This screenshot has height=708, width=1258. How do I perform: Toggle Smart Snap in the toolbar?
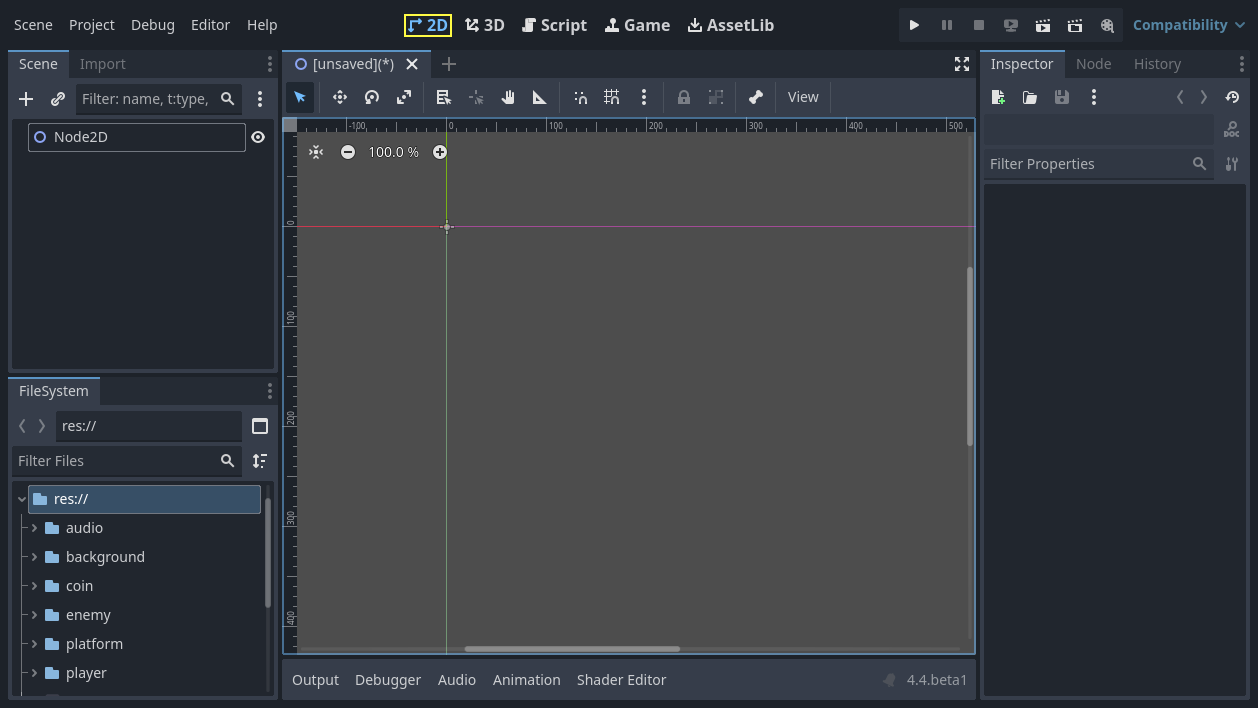coord(580,97)
